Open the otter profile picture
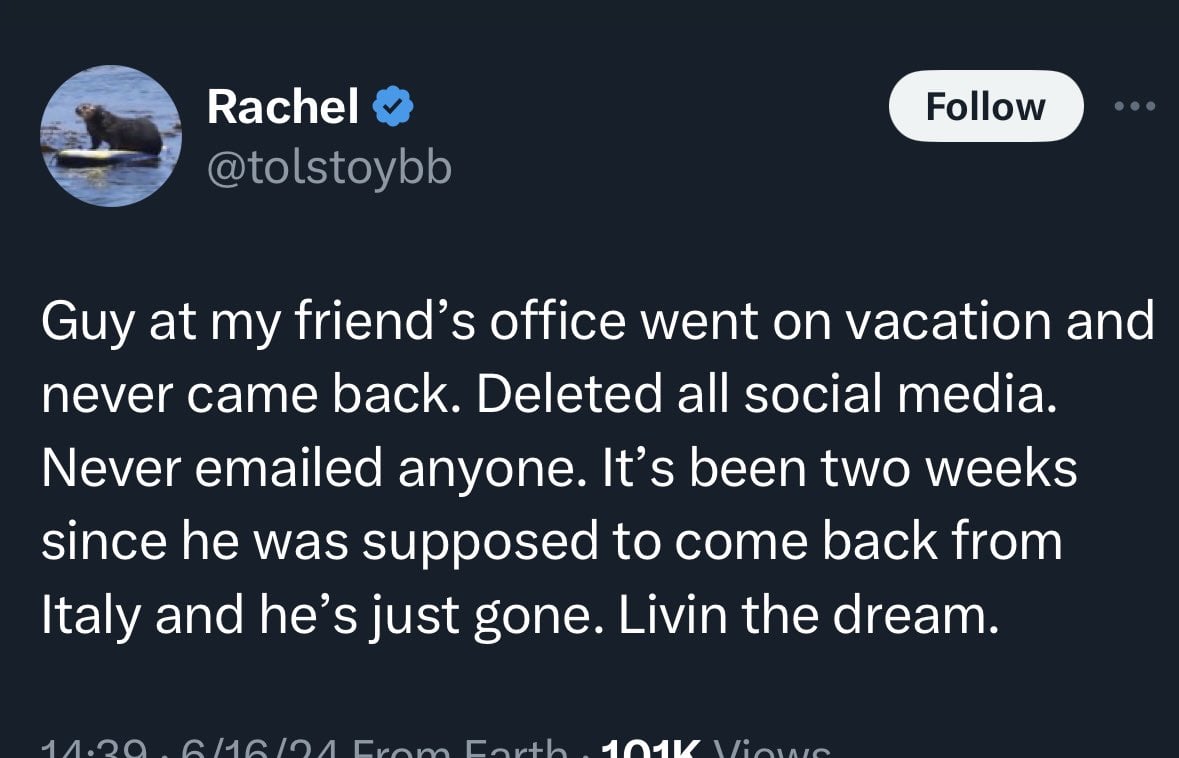Screen dimensions: 1179x758 coord(110,136)
